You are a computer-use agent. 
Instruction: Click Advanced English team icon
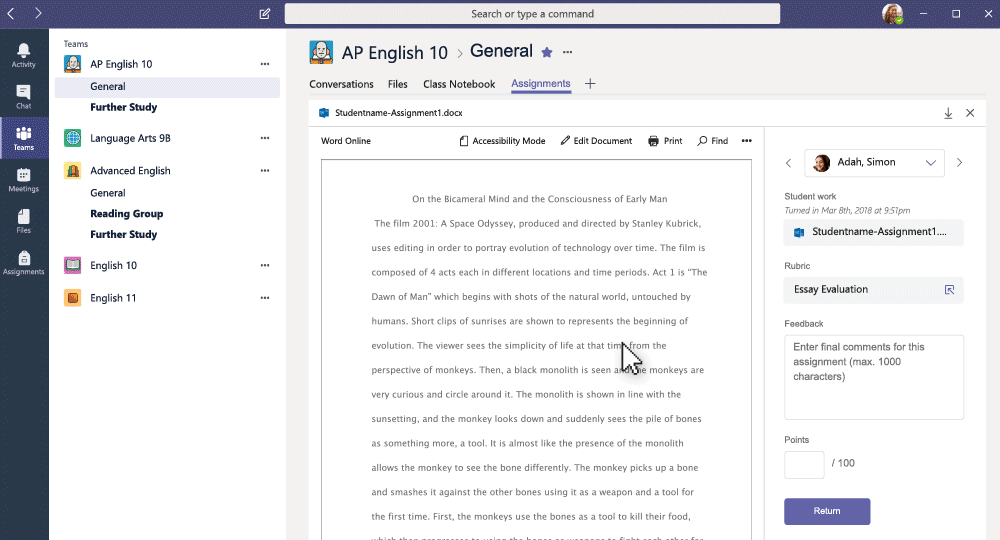(73, 170)
